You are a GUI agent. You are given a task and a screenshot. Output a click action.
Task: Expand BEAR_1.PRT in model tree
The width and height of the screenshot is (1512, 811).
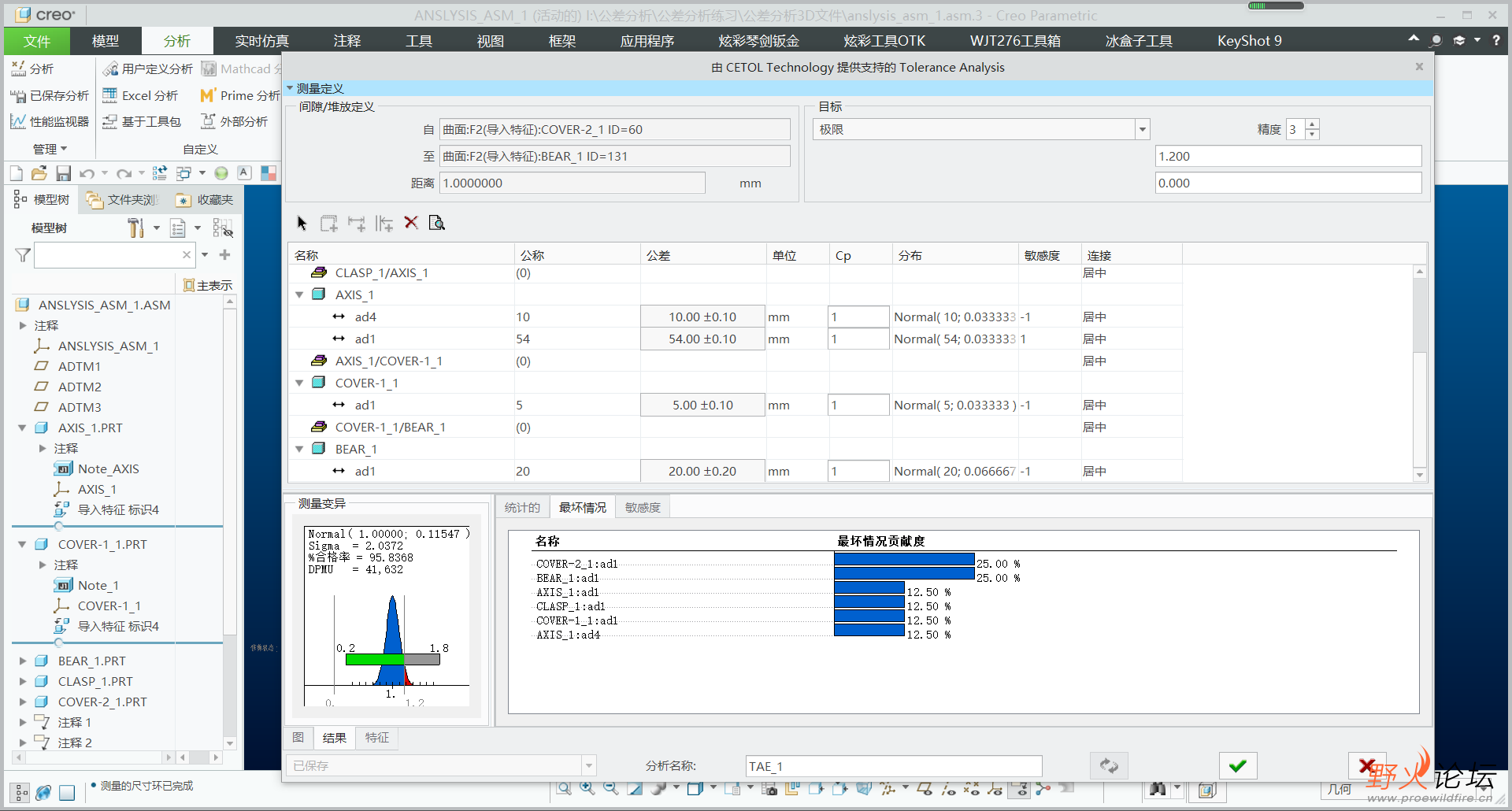tap(22, 661)
